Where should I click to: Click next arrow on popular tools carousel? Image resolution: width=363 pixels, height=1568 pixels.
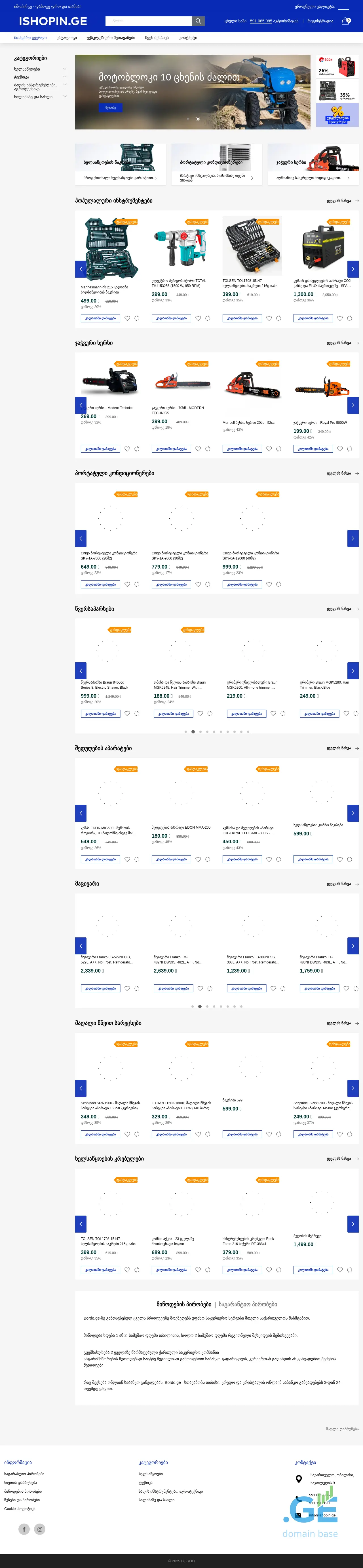tap(353, 269)
